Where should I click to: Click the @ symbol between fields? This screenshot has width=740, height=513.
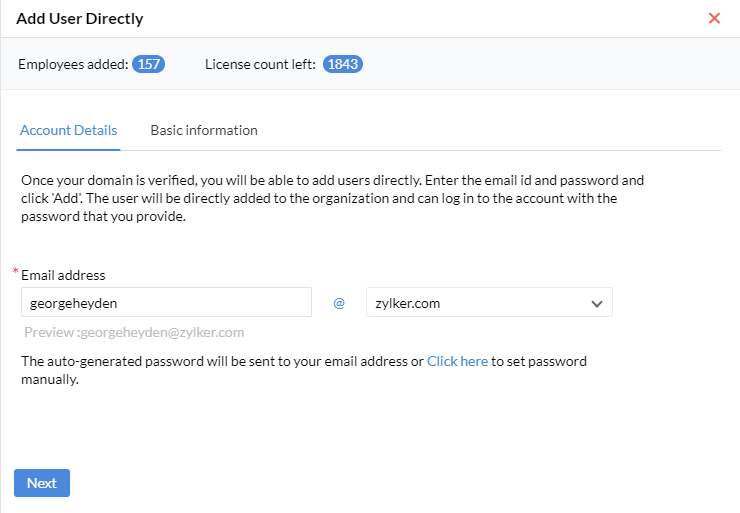339,303
